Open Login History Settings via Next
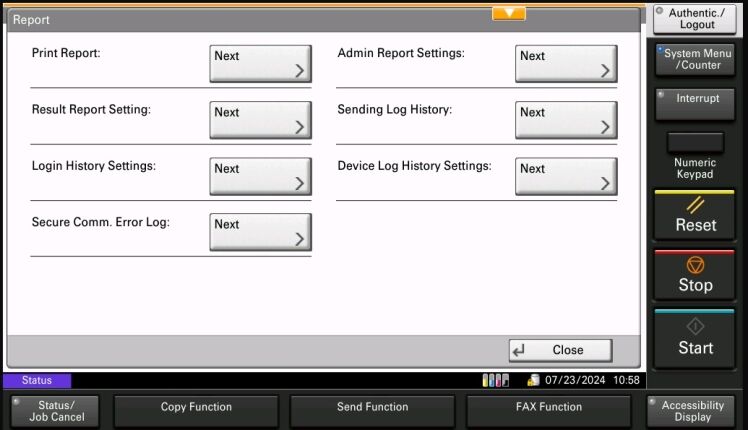This screenshot has height=430, width=748. (x=260, y=176)
